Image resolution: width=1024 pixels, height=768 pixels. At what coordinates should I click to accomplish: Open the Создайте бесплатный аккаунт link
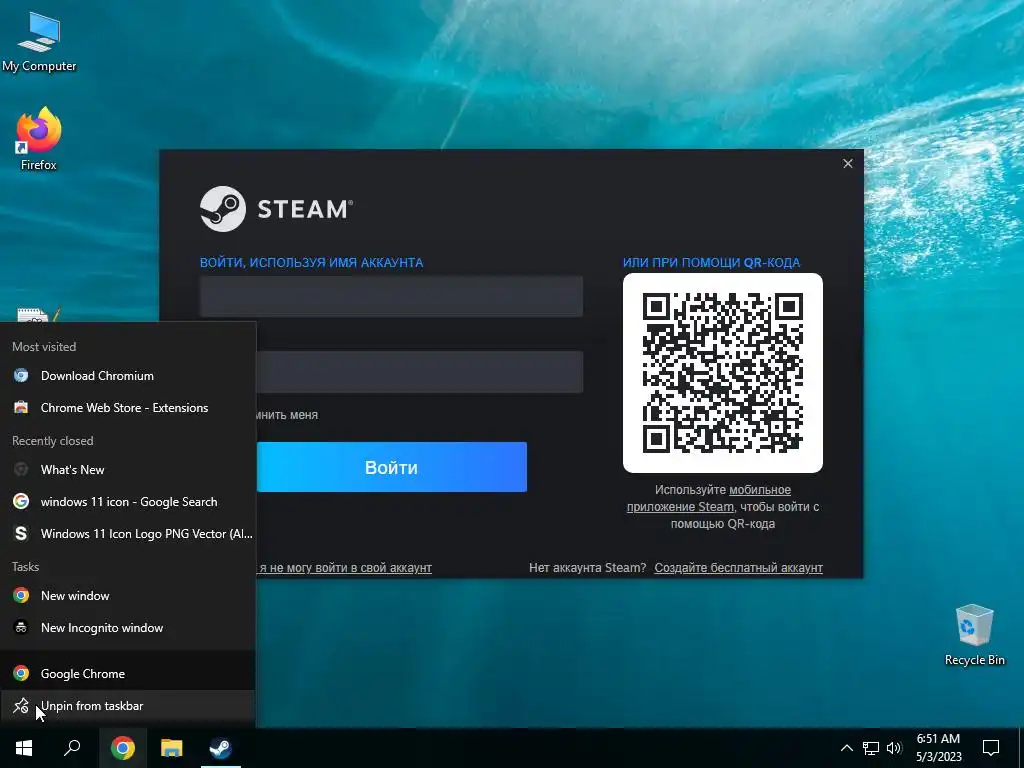tap(739, 568)
